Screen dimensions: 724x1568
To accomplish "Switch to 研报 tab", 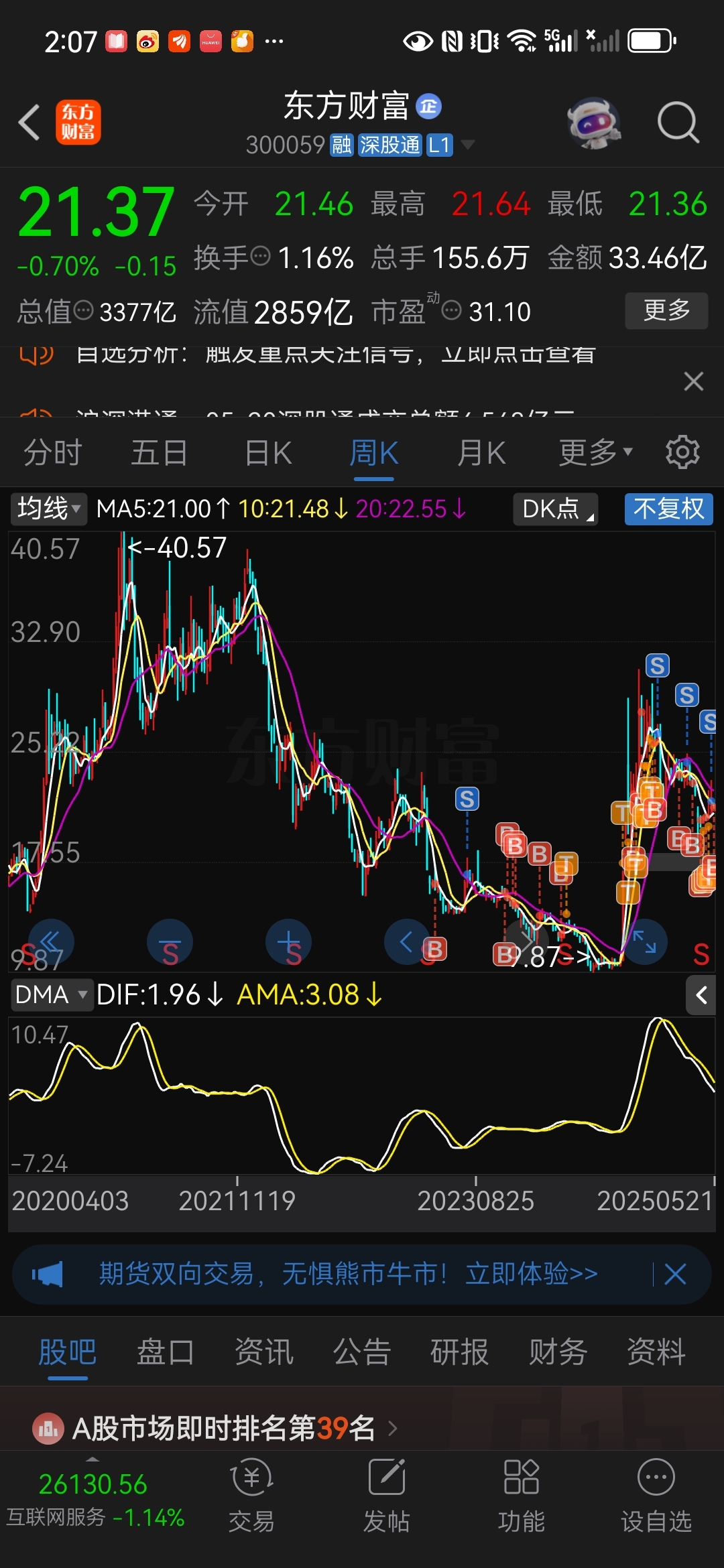I will point(460,1352).
